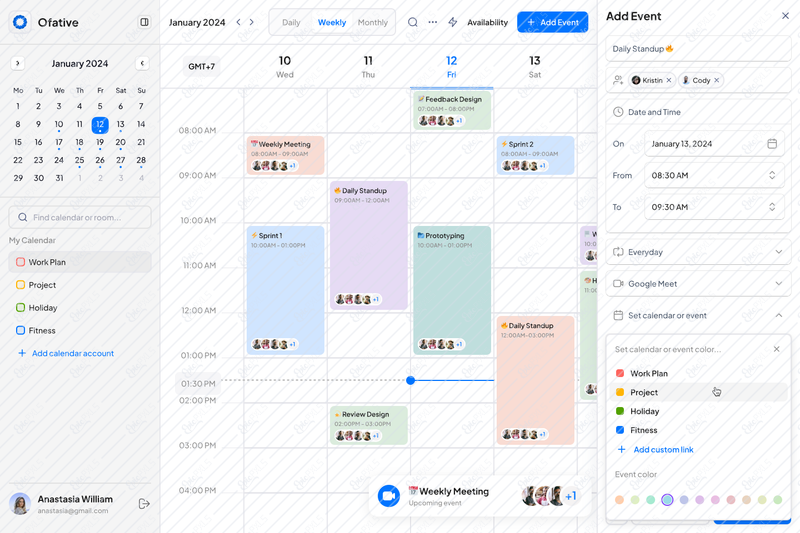Click the repeat icon next to Everyday
This screenshot has height=533, width=800.
[618, 252]
